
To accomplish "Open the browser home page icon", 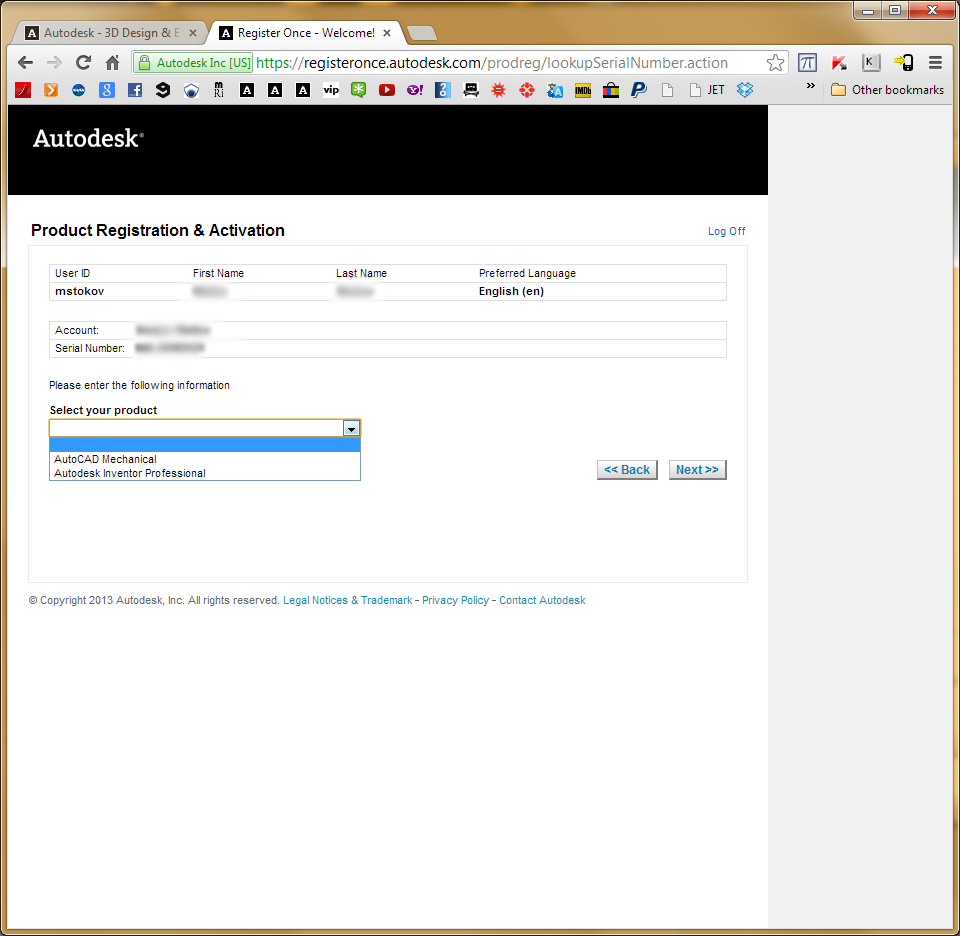I will 112,62.
